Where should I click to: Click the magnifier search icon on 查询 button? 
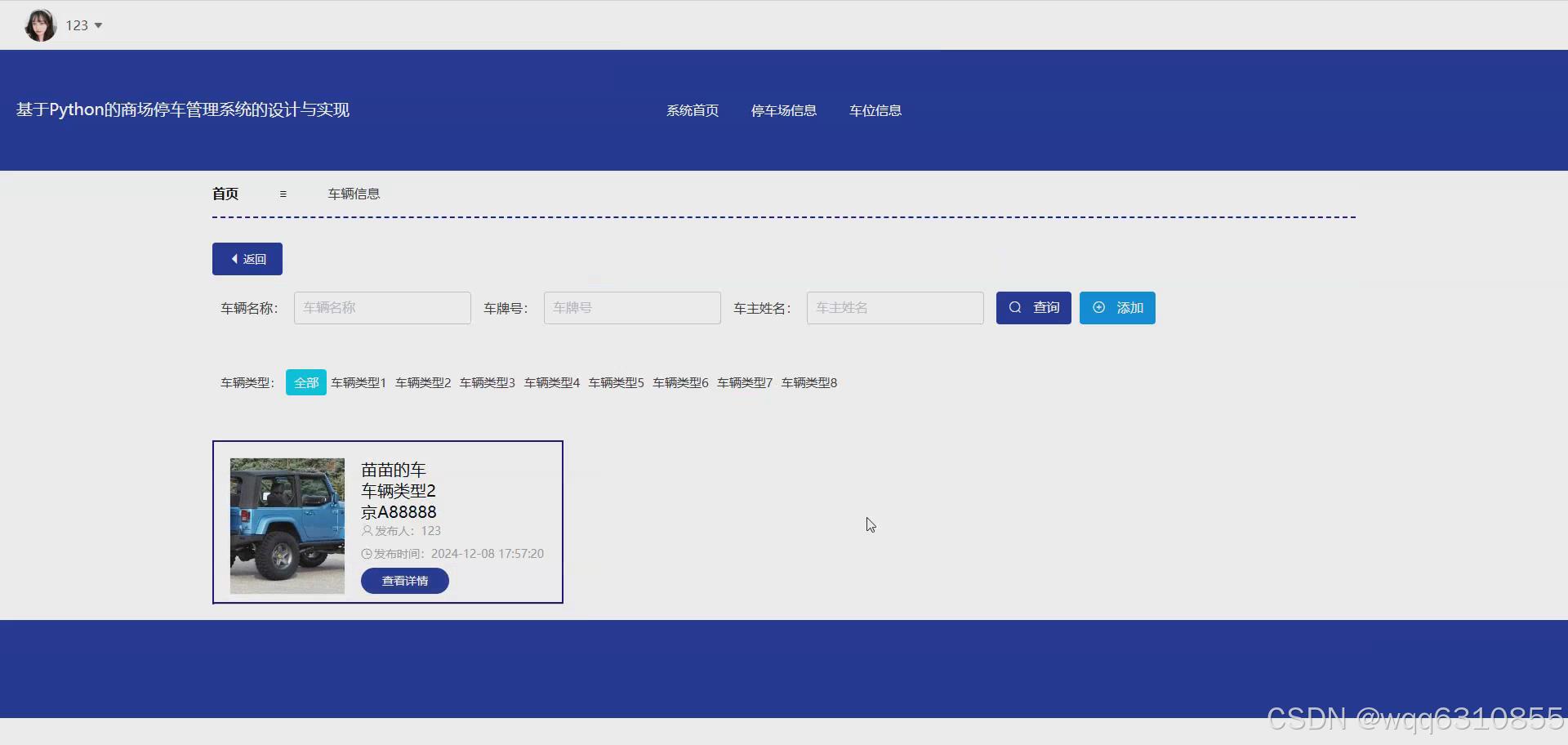pos(1014,307)
